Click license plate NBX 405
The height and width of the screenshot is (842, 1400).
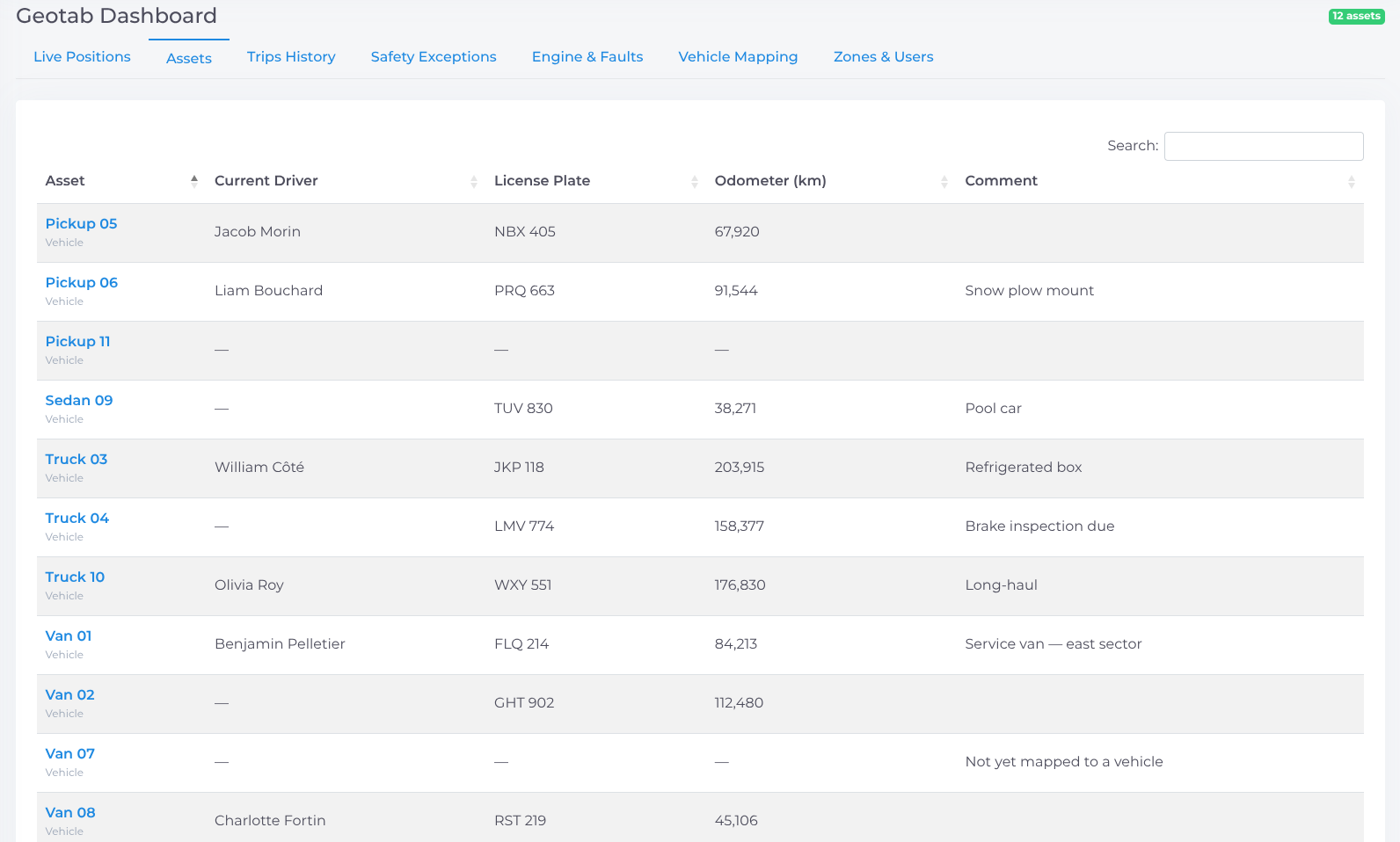pyautogui.click(x=525, y=231)
